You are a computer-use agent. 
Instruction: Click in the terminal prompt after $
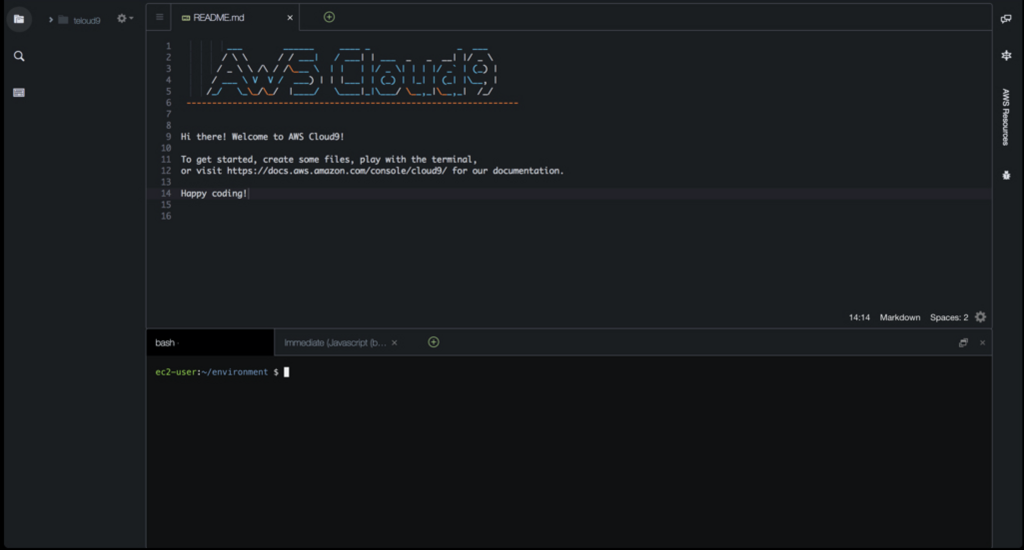point(286,372)
